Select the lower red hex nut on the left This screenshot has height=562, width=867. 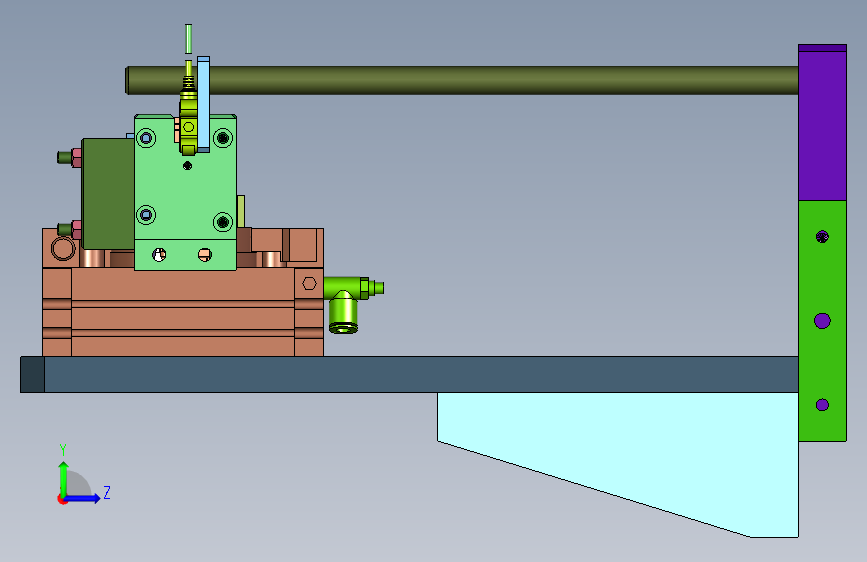76,230
